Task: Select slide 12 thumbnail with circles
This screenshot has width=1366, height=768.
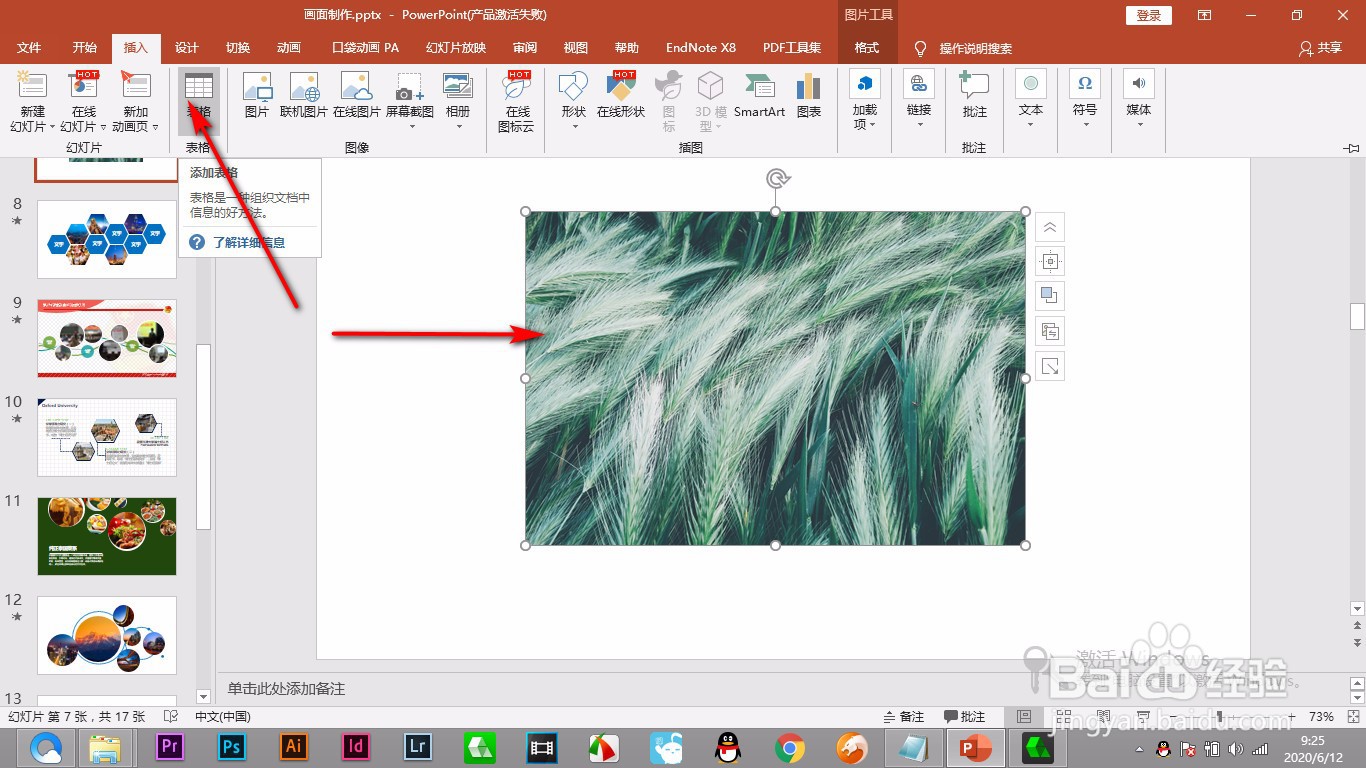Action: 107,636
